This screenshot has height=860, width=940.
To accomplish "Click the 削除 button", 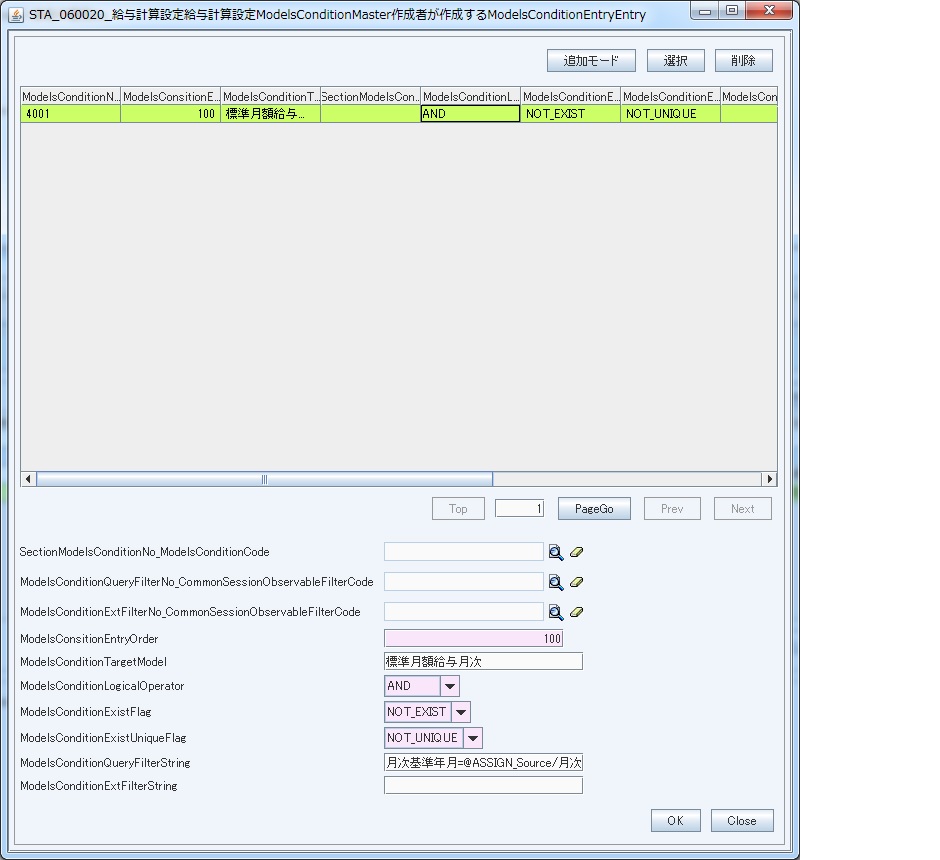I will [743, 61].
